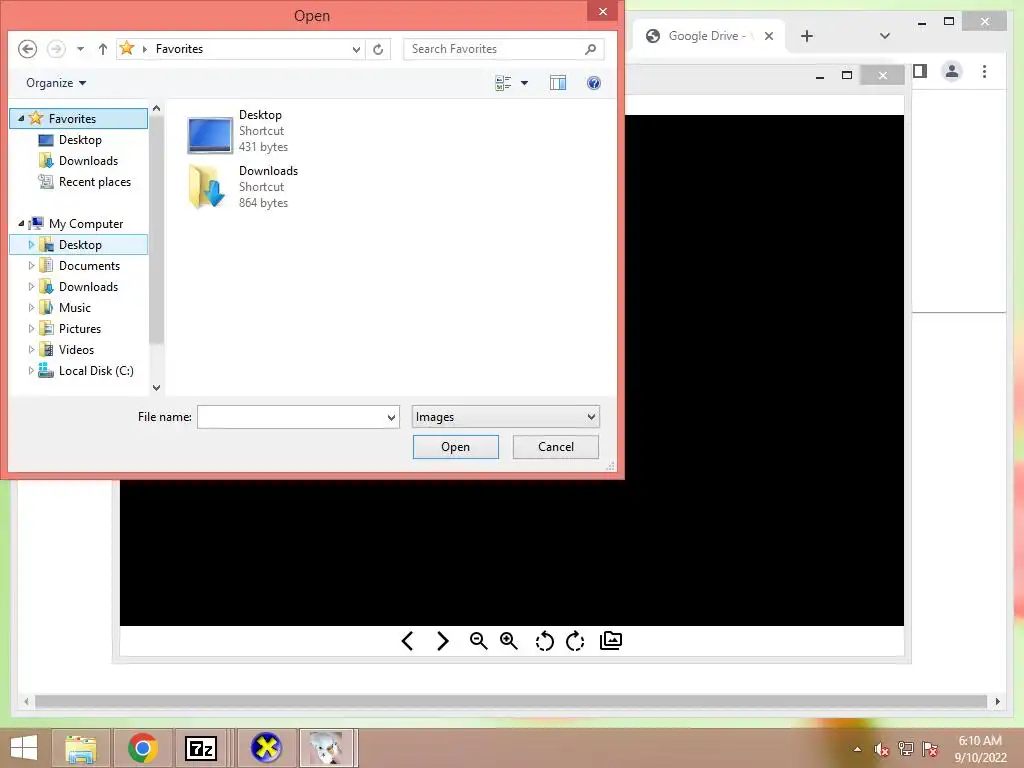Select My Computer in the tree

(86, 224)
